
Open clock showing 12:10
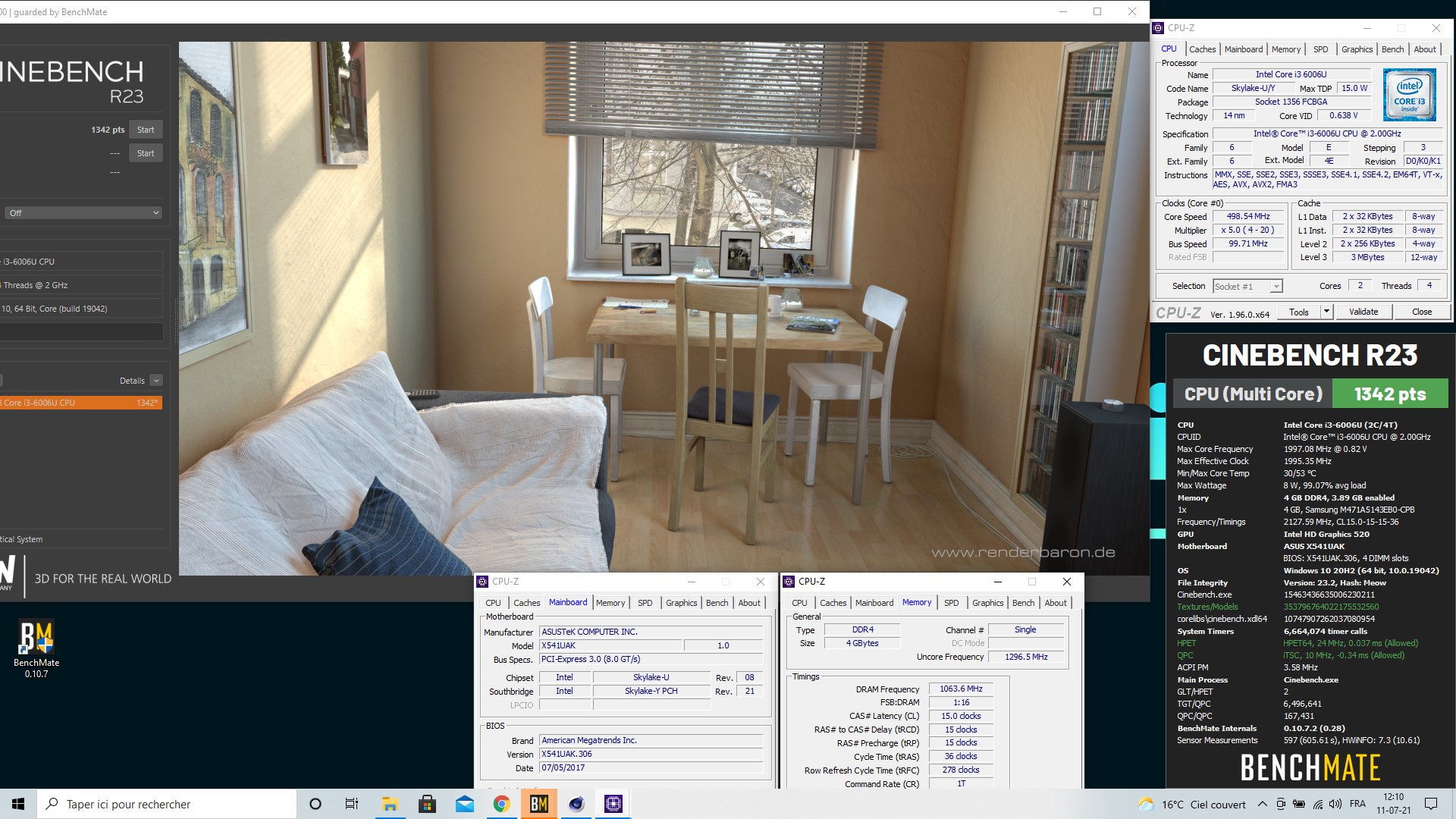tap(1394, 804)
